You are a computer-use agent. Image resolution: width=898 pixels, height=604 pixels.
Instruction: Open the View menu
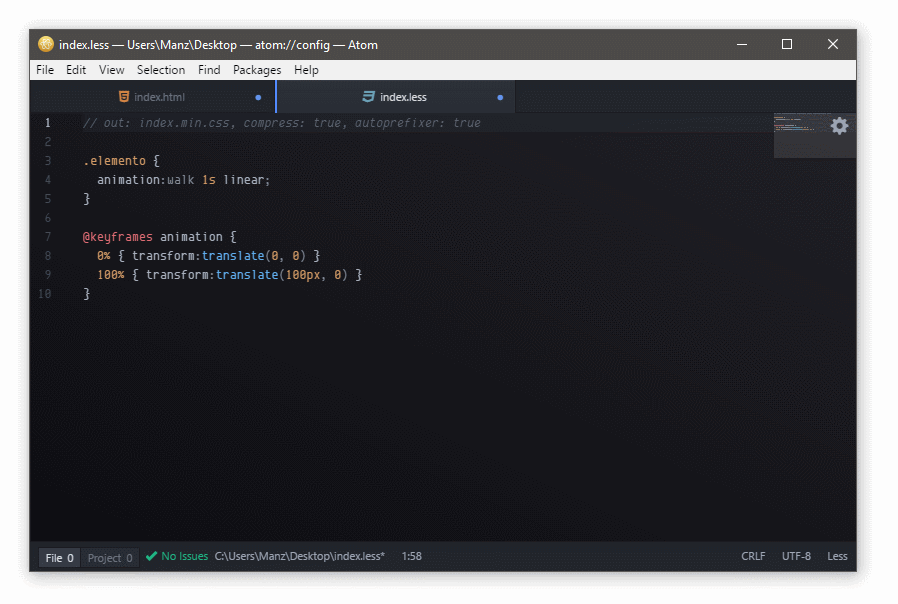click(x=111, y=70)
